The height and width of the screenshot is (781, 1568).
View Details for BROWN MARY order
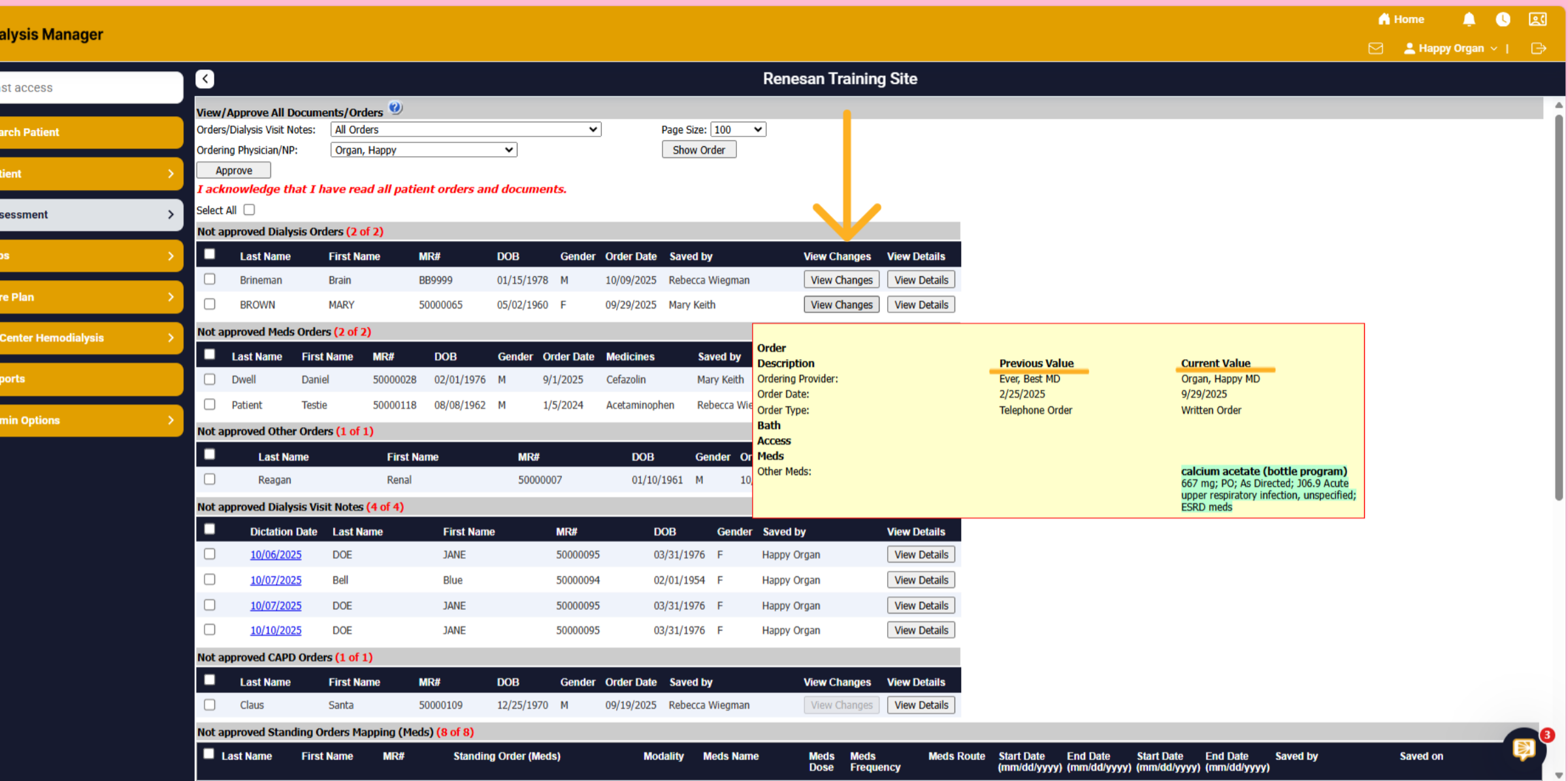921,304
